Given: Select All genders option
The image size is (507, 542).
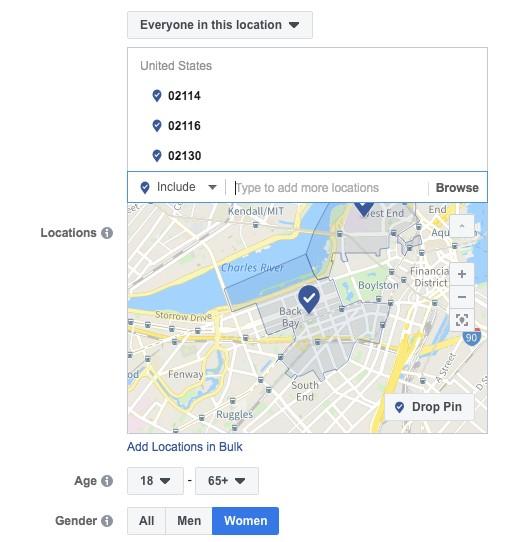Looking at the screenshot, I should click(147, 521).
